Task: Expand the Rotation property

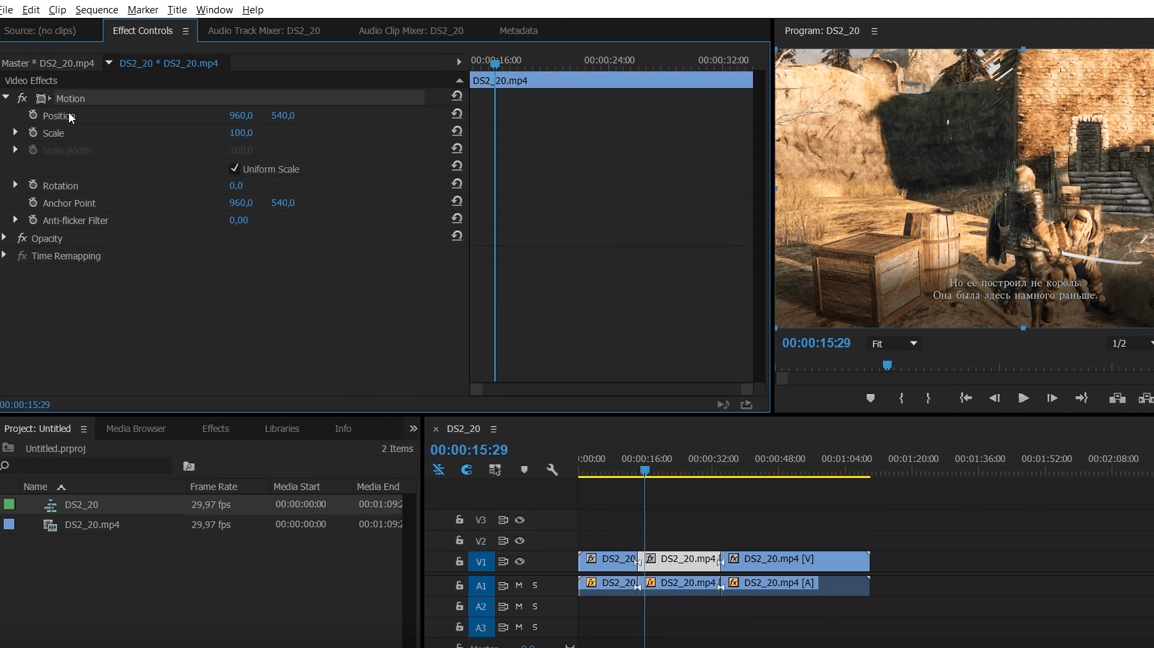Action: (x=15, y=185)
